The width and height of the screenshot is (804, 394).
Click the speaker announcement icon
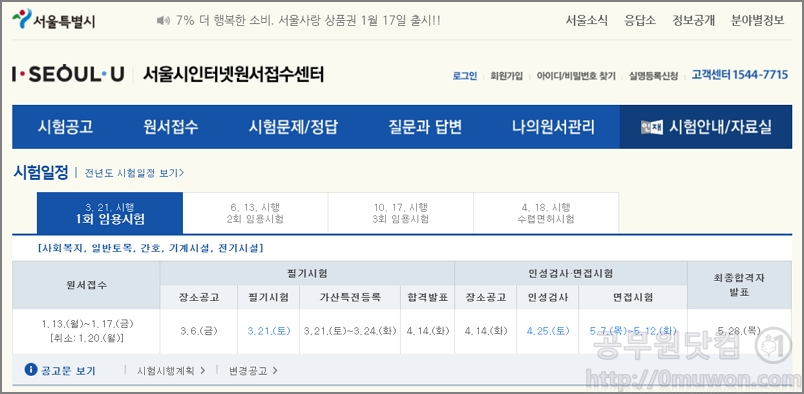(x=163, y=21)
